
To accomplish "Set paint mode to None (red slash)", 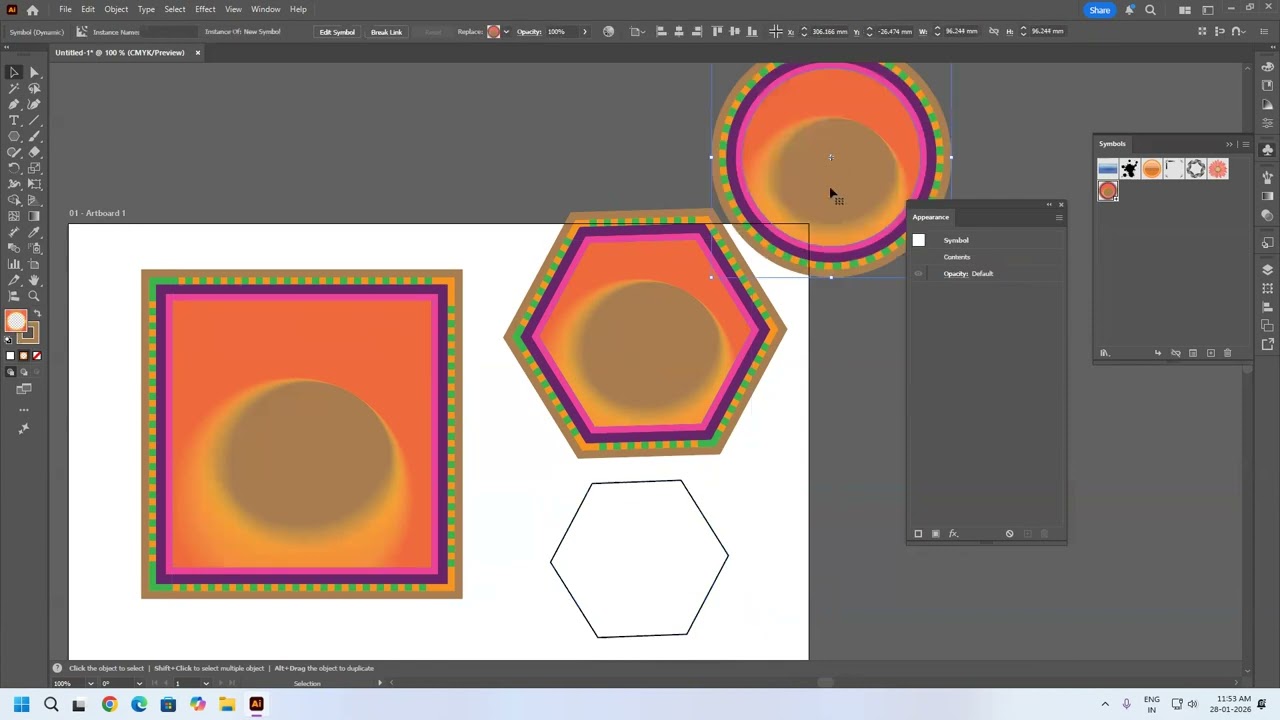I will (37, 356).
